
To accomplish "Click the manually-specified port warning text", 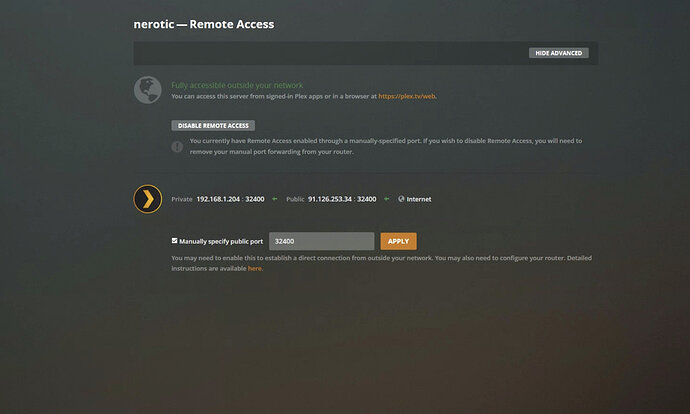I will pos(386,146).
